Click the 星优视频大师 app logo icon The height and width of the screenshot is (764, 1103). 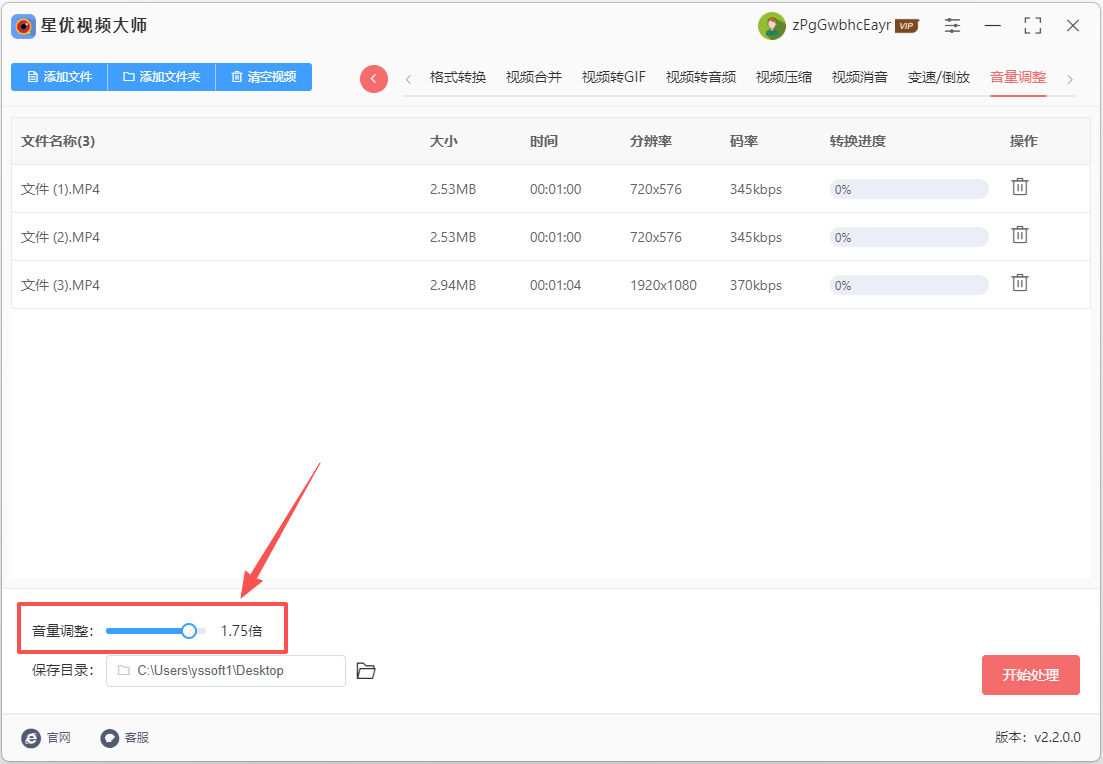pyautogui.click(x=23, y=26)
